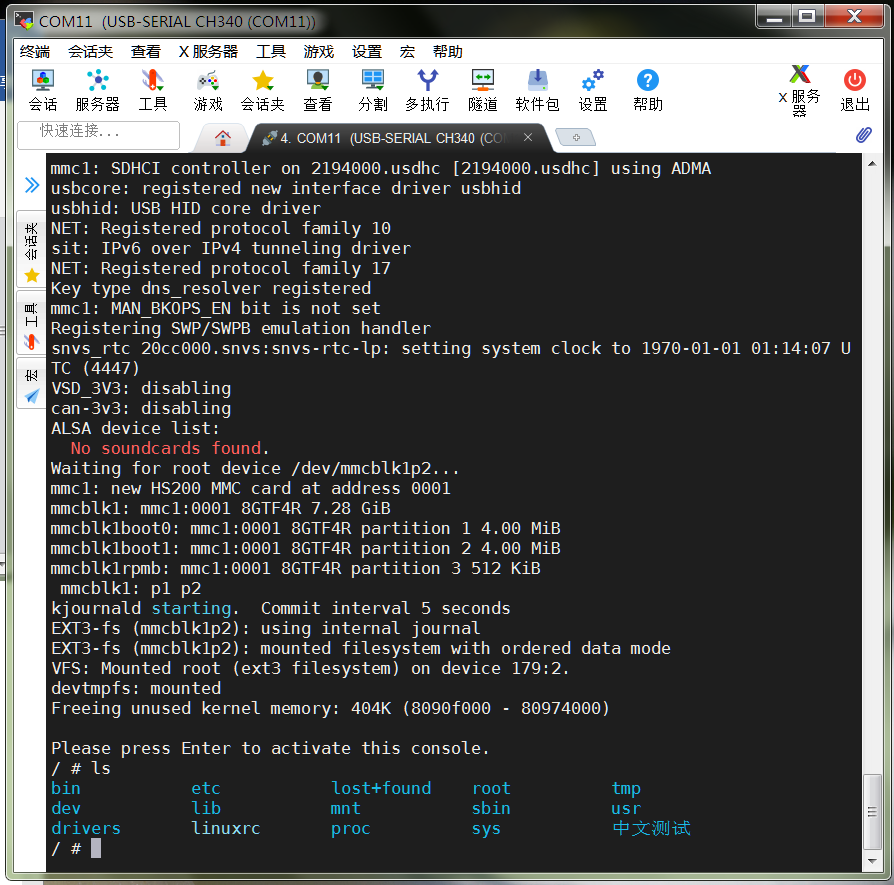Image resolution: width=894 pixels, height=885 pixels.
Task: Click the 'usr' directory name
Action: point(625,808)
